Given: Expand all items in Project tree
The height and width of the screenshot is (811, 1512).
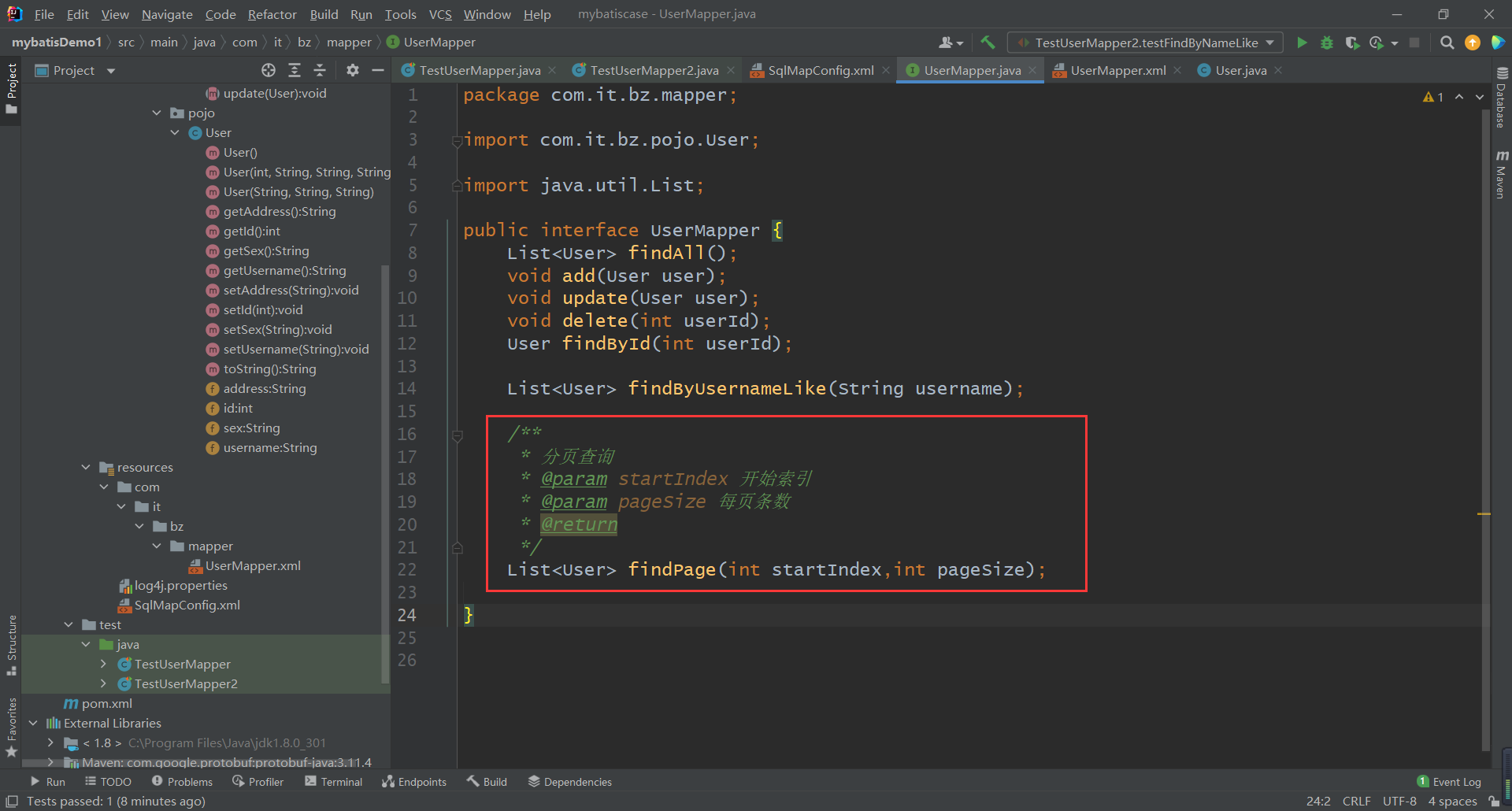Looking at the screenshot, I should [295, 70].
